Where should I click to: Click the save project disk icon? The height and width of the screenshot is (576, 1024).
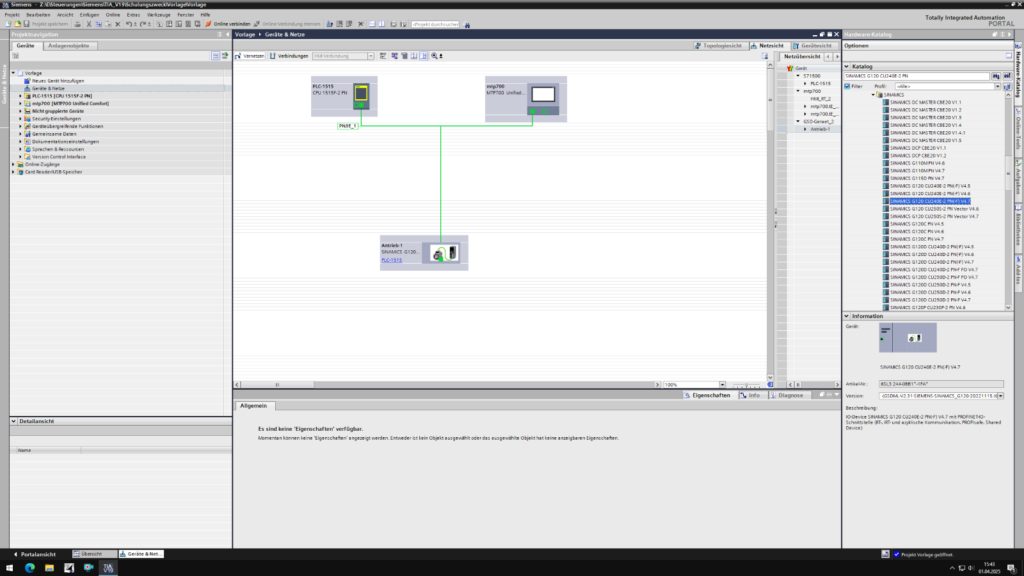[x=27, y=24]
